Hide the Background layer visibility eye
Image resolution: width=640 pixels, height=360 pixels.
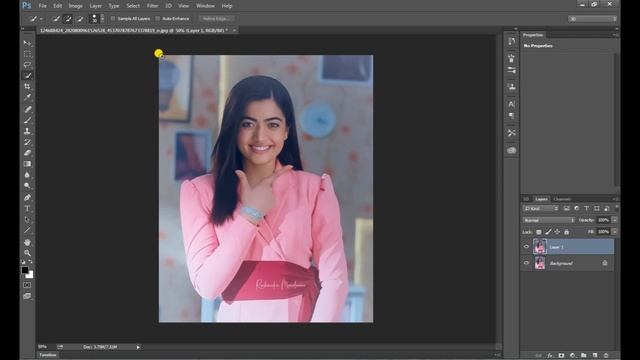pyautogui.click(x=526, y=263)
